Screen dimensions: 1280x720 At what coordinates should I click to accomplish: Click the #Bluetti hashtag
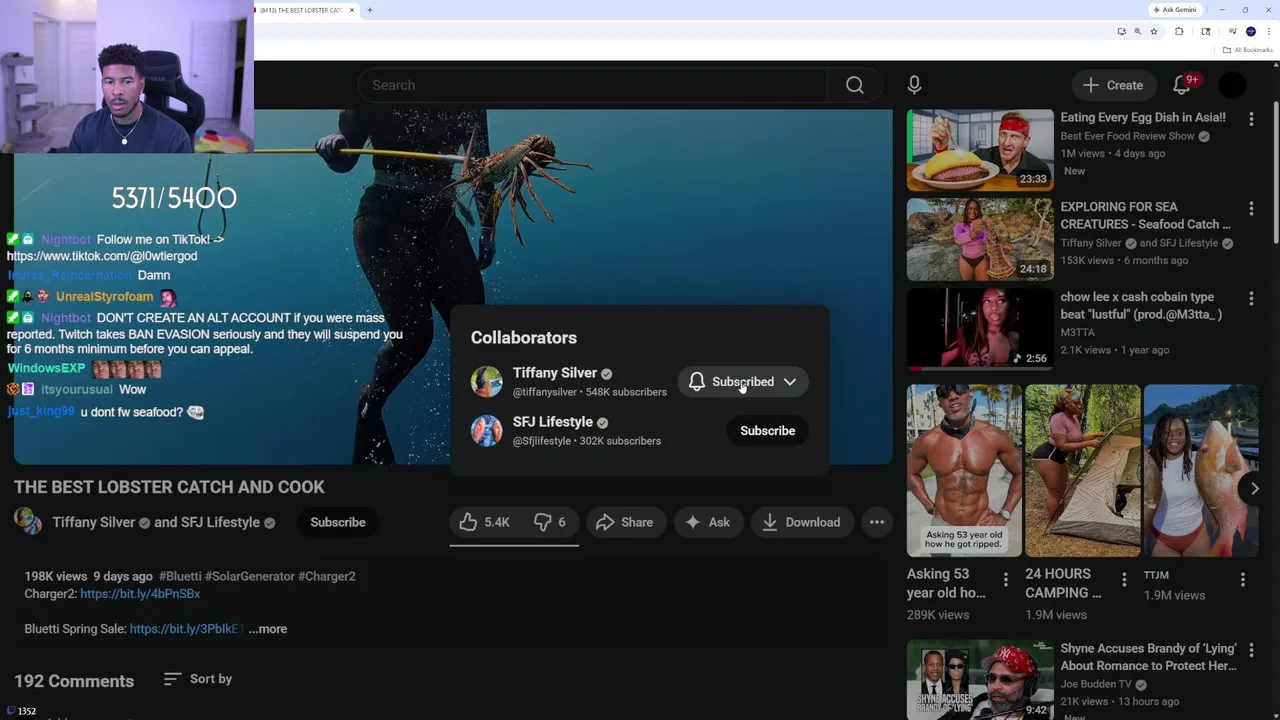pos(180,576)
